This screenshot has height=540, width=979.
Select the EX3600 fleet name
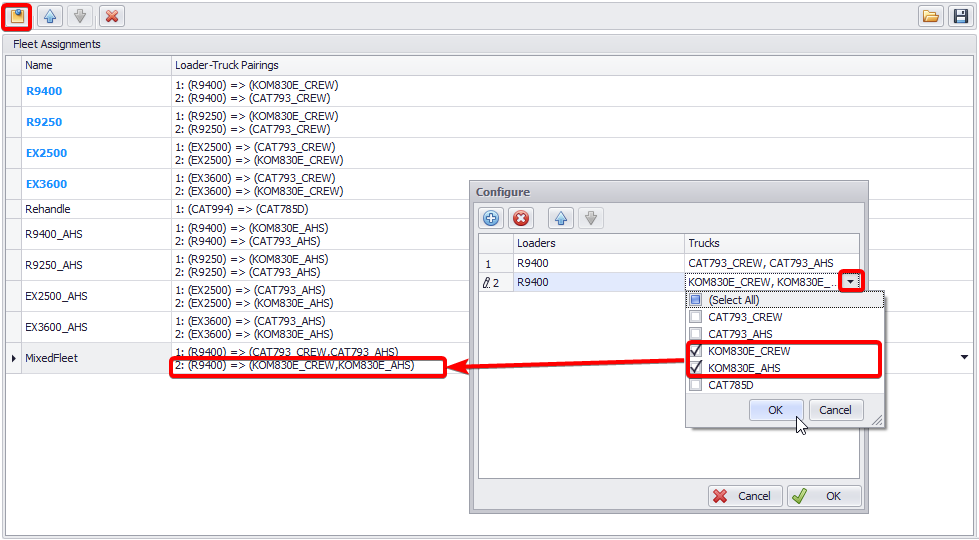tap(46, 184)
